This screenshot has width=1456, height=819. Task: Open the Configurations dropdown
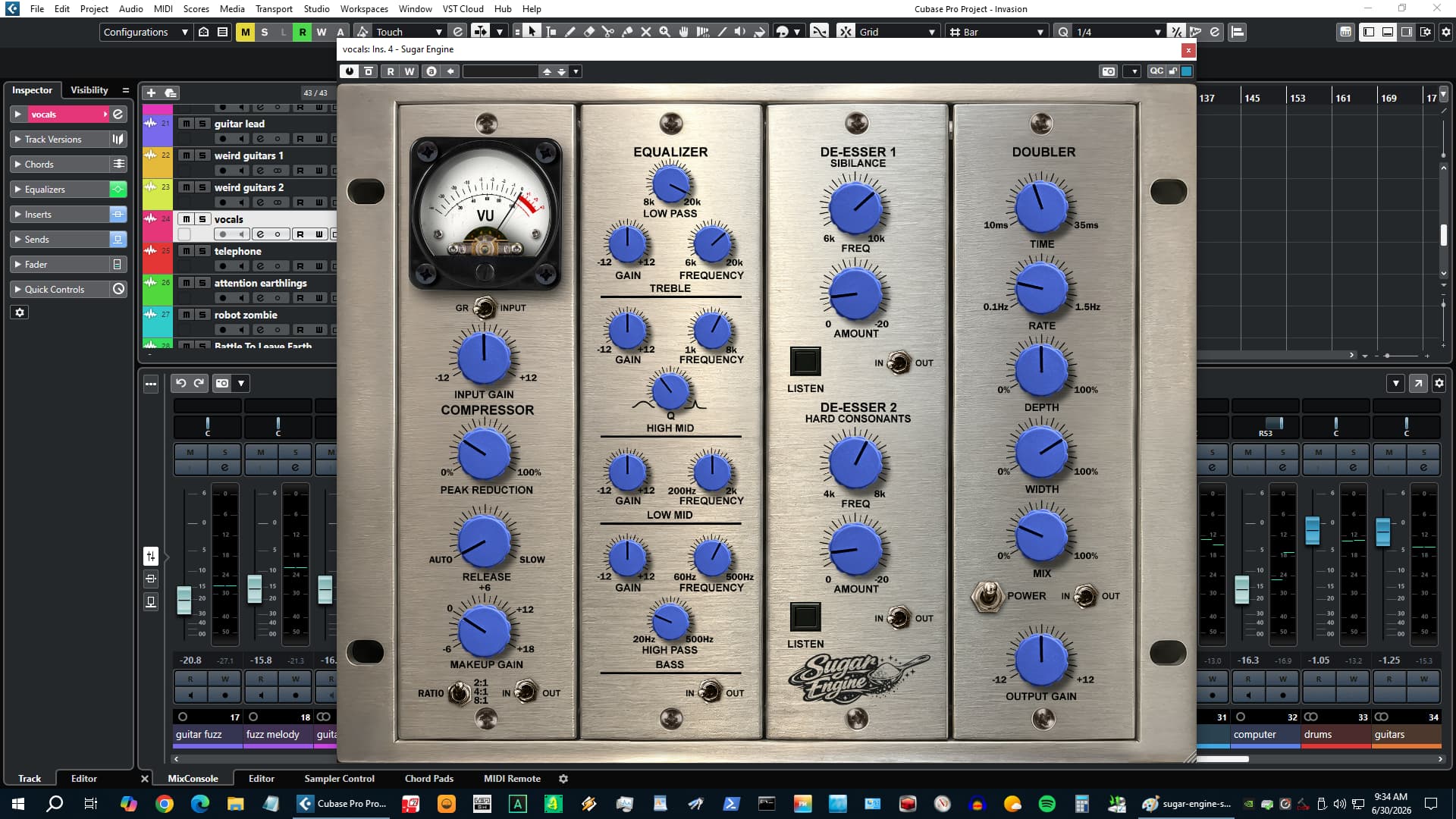click(146, 32)
